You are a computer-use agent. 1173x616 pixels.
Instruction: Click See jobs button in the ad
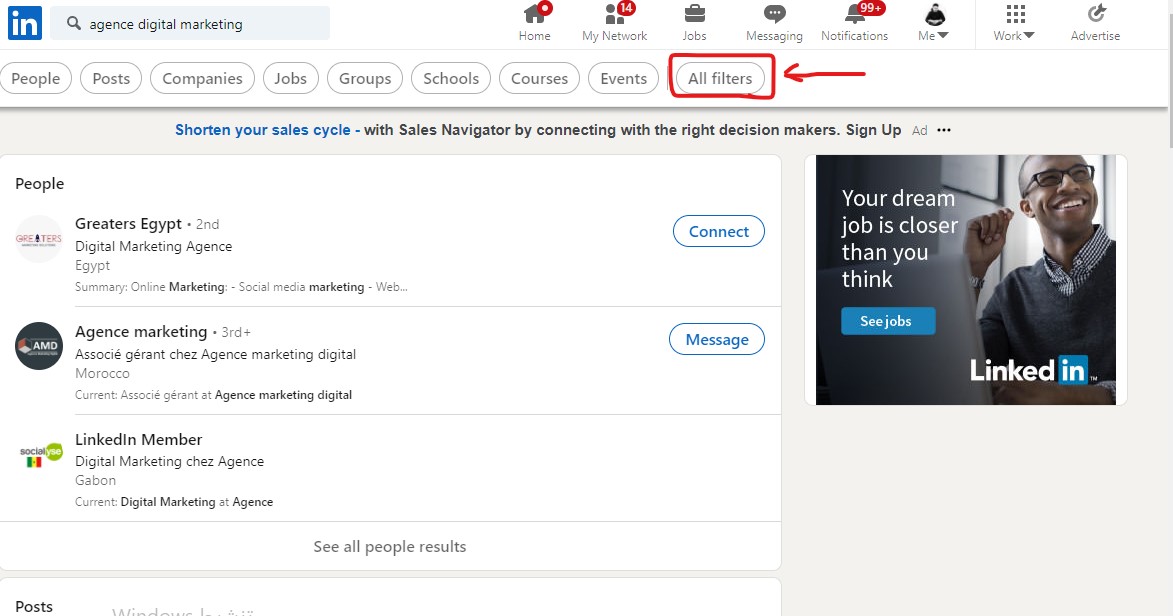(888, 321)
